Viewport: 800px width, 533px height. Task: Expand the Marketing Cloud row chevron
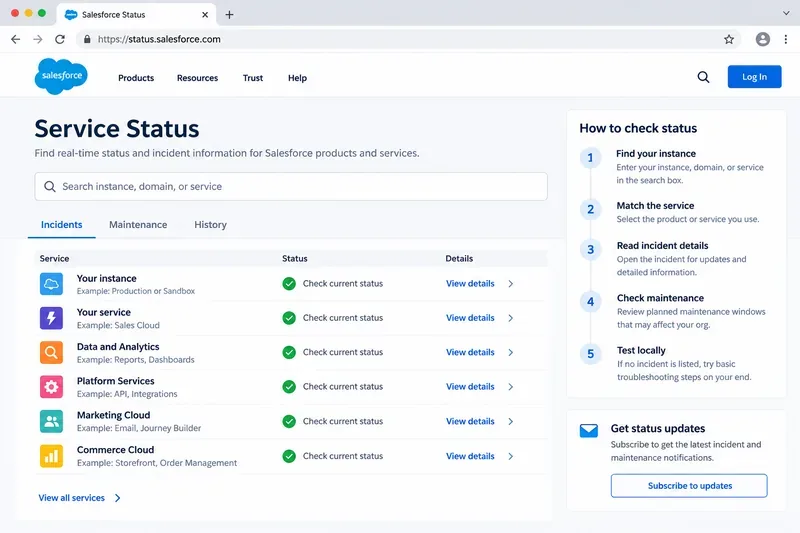point(511,421)
